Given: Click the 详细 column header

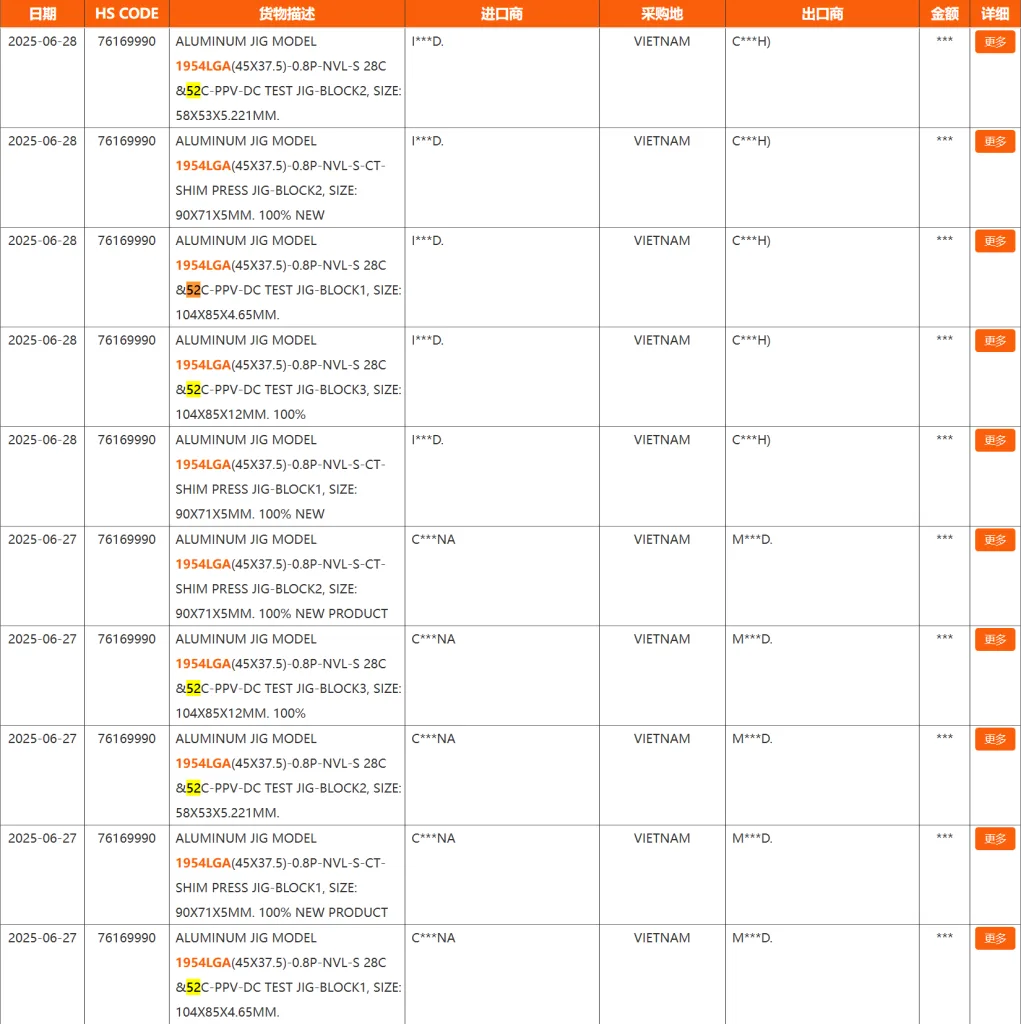Looking at the screenshot, I should pyautogui.click(x=995, y=14).
